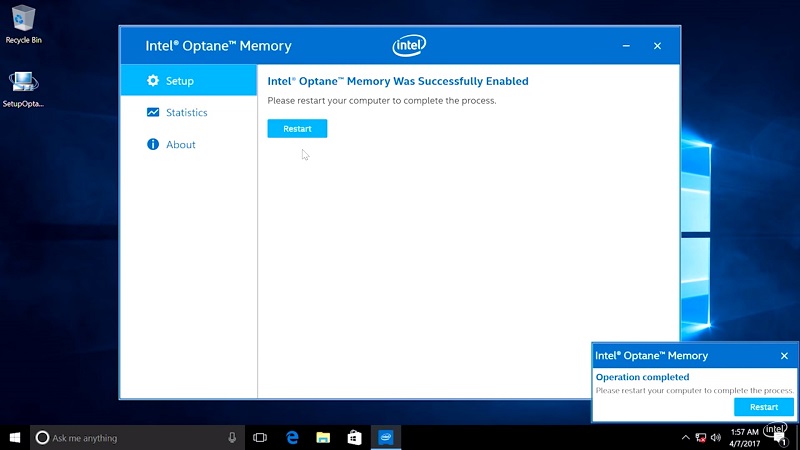Click the Intel logo in title bar
800x450 pixels.
point(409,45)
